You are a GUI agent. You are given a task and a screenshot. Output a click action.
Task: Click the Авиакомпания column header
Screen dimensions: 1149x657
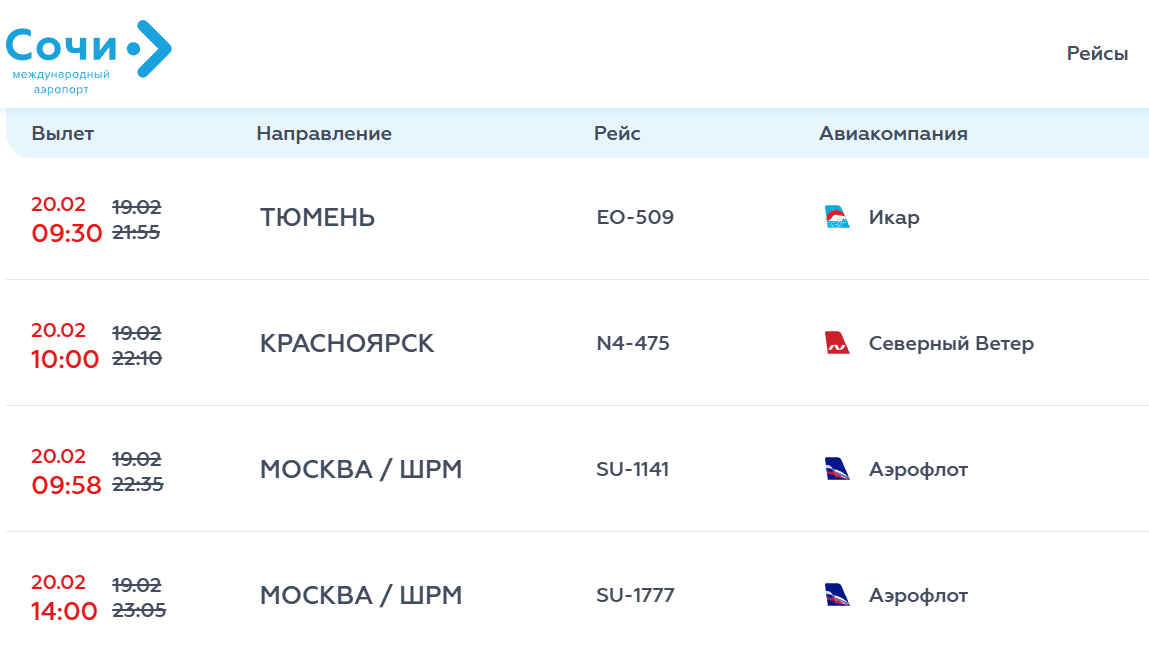(893, 134)
